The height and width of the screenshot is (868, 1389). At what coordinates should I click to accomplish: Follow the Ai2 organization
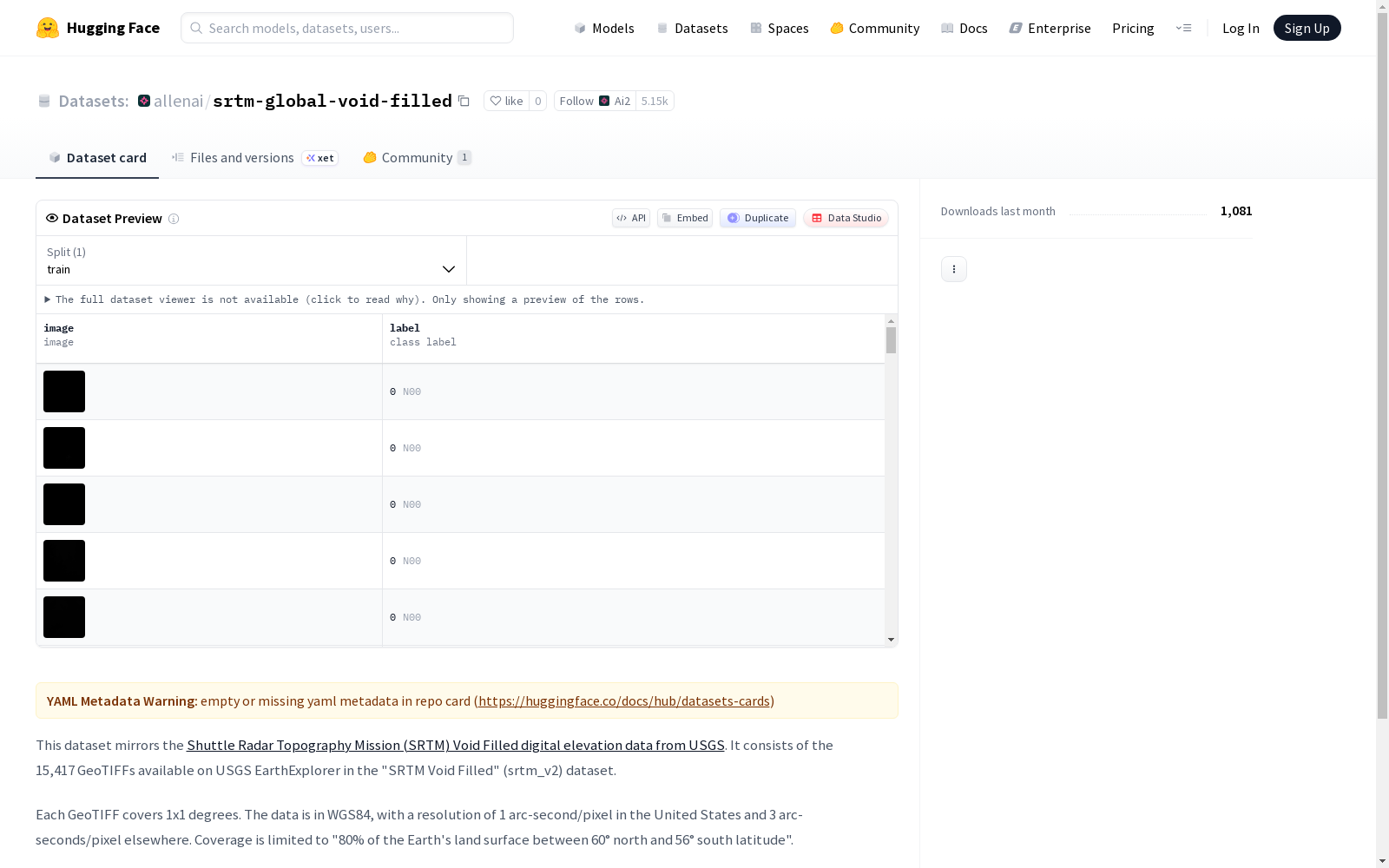[x=595, y=101]
